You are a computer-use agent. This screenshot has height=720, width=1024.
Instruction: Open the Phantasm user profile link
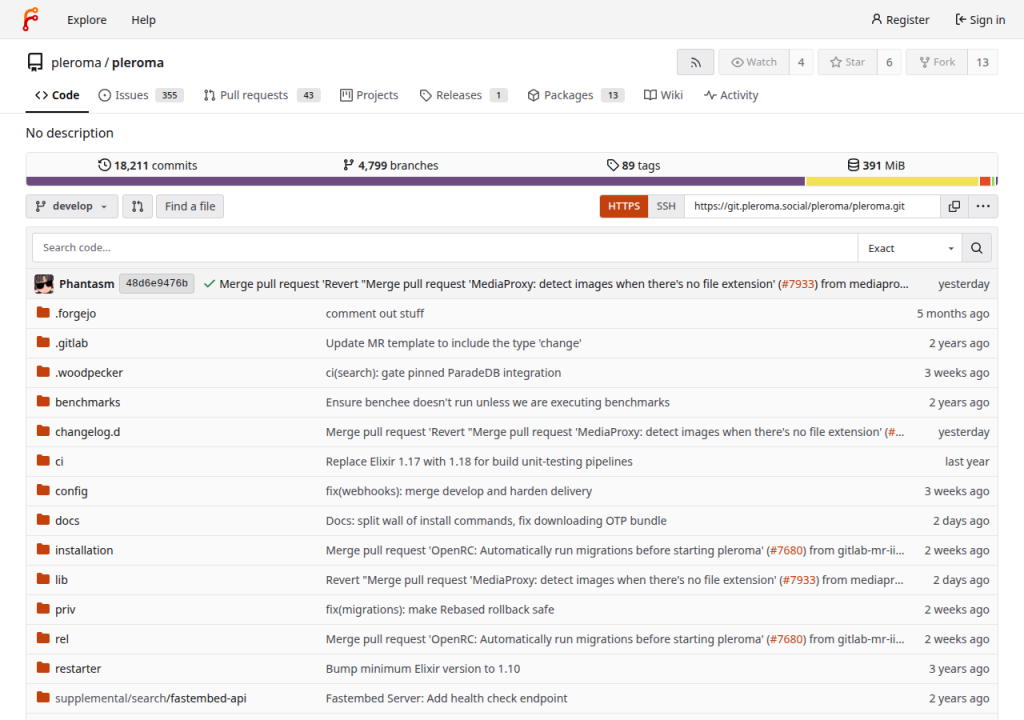(x=87, y=284)
